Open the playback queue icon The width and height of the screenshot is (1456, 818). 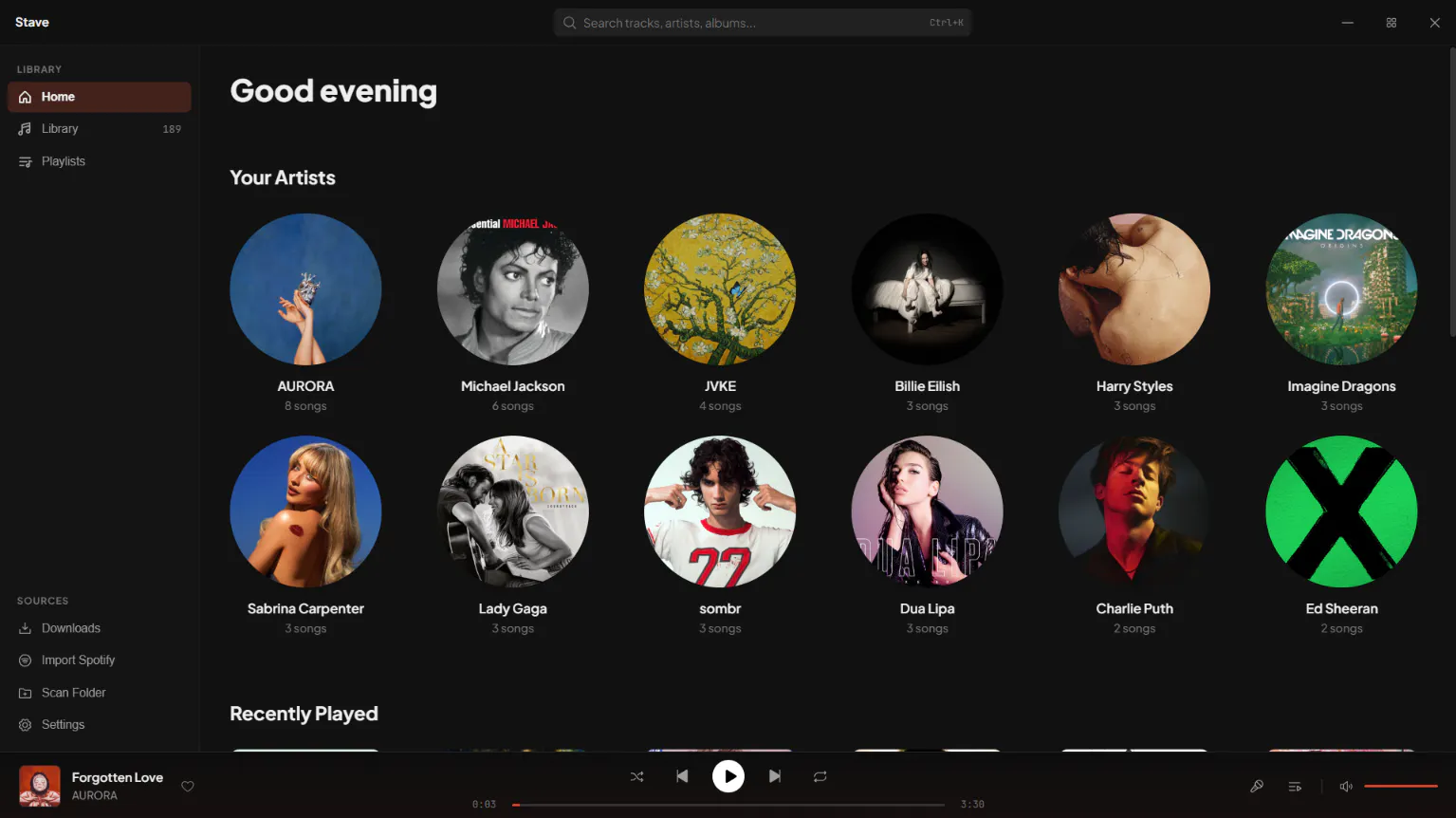pos(1295,787)
